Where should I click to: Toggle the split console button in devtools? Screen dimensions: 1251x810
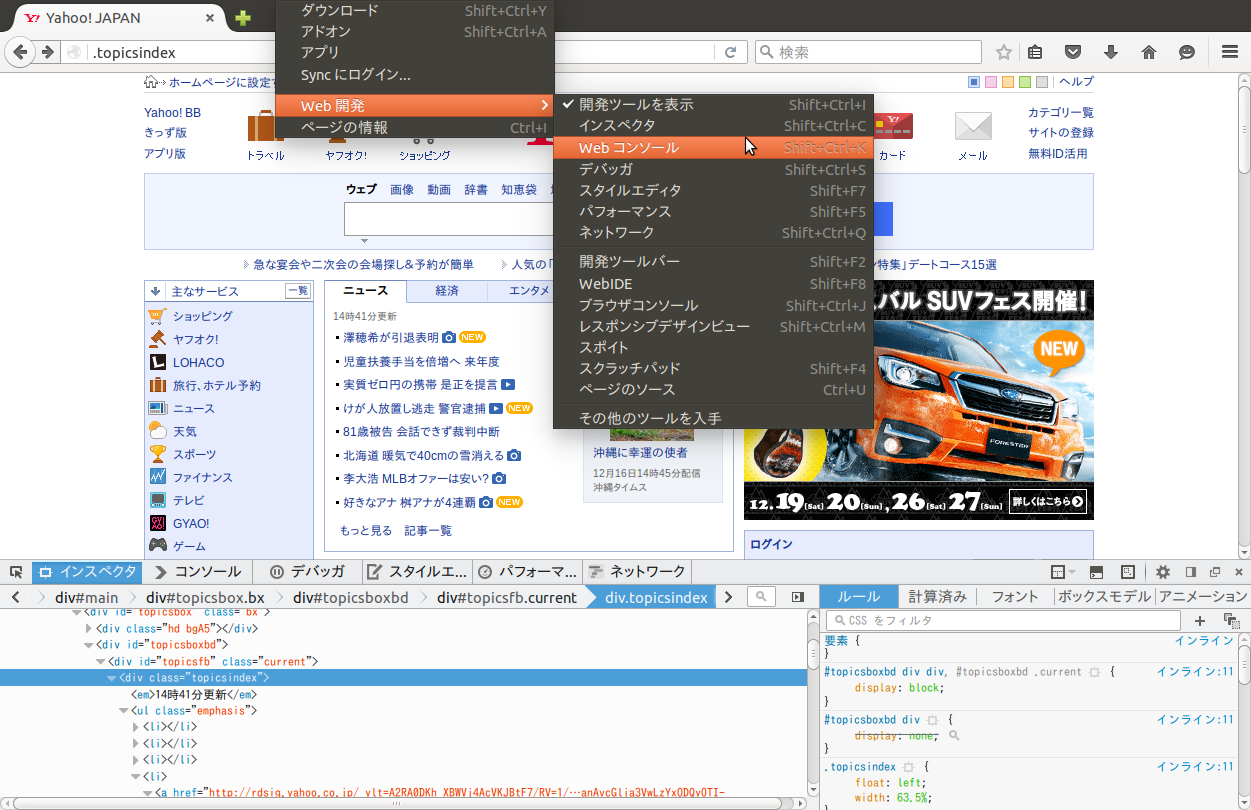[1096, 572]
